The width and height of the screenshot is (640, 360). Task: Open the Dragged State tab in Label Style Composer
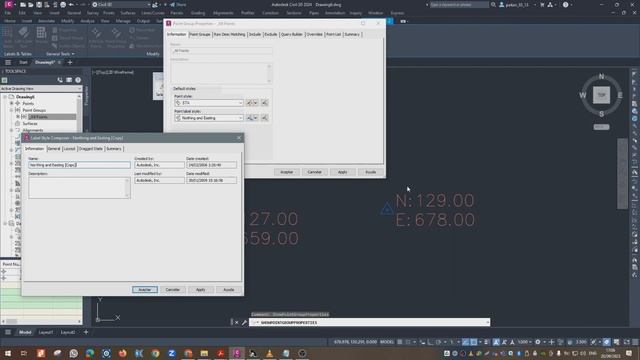coord(91,149)
